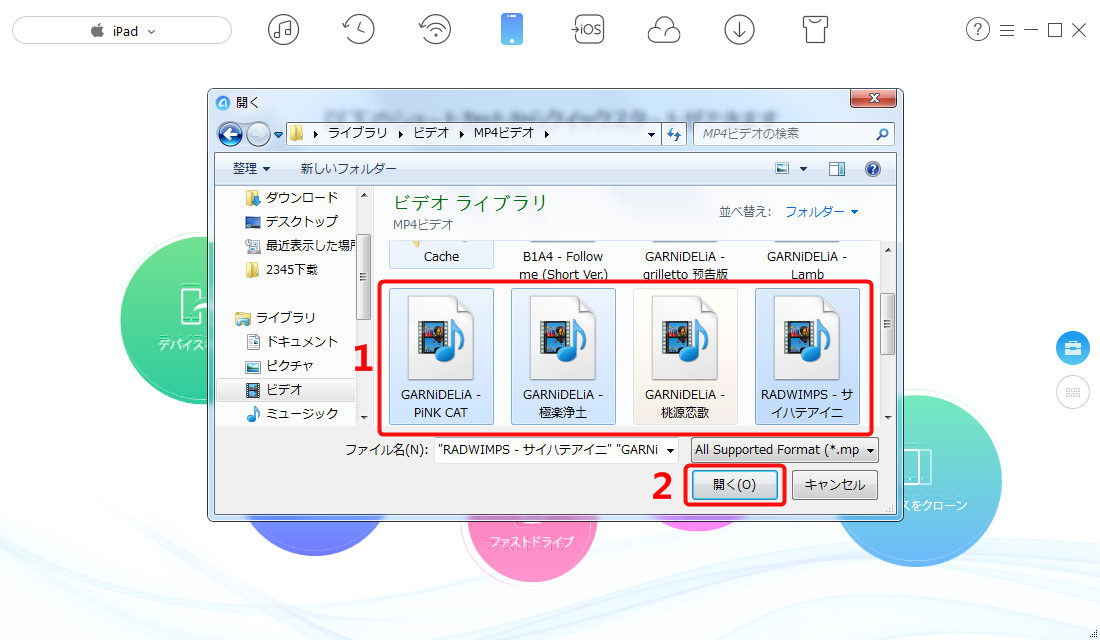
Task: Click the キャンセル button
Action: coord(835,485)
